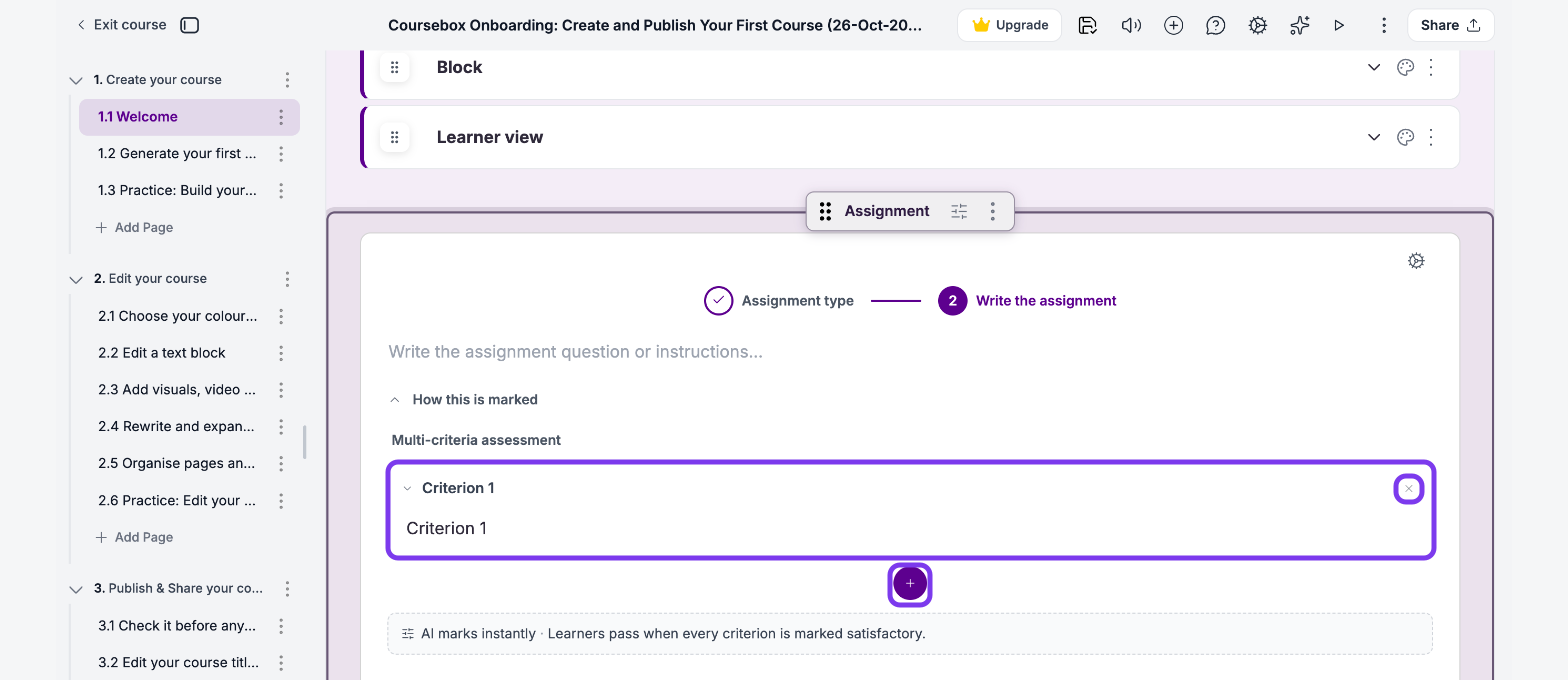Click the assignment question instructions field

click(x=910, y=352)
